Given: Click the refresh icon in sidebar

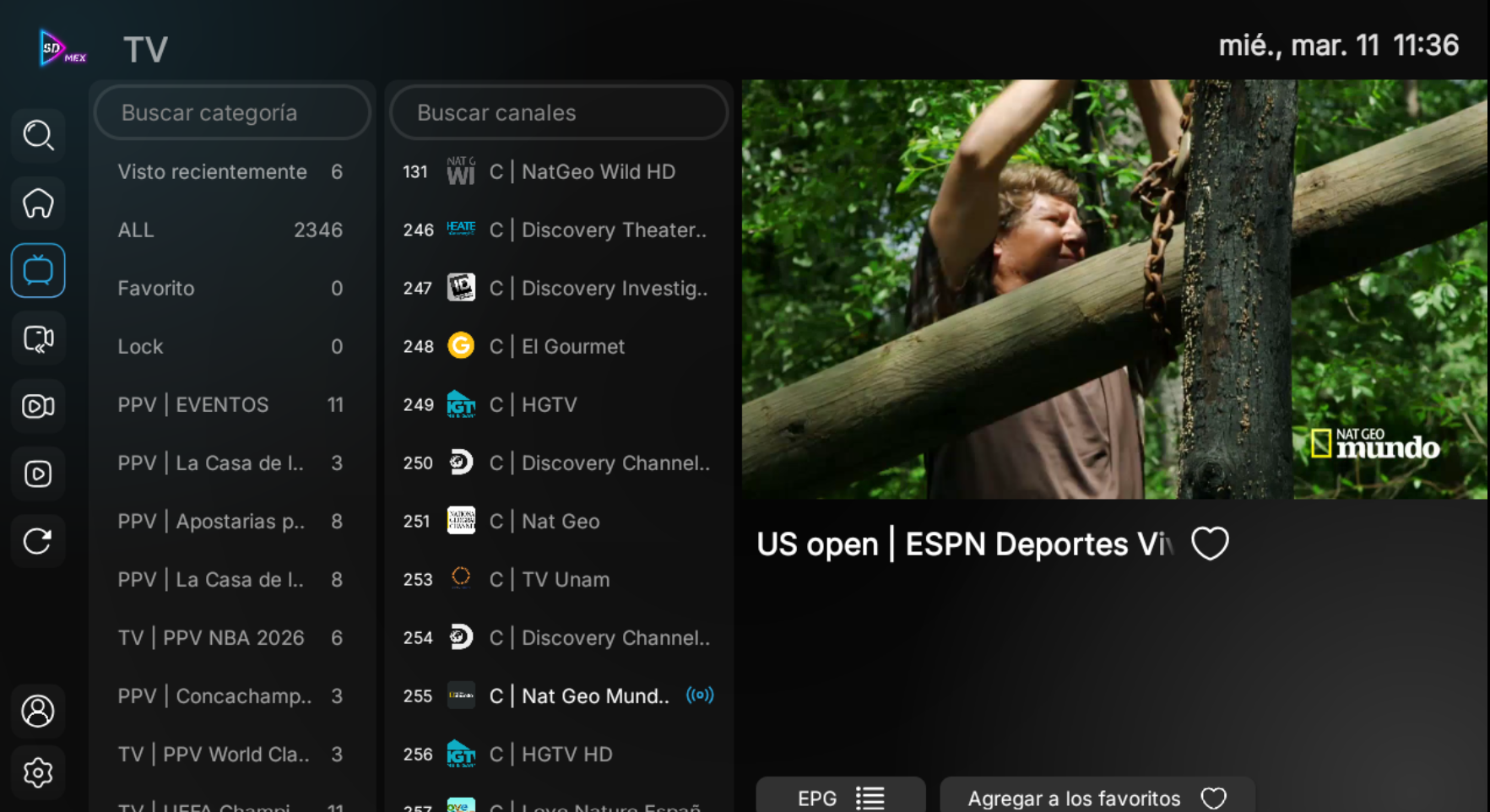Looking at the screenshot, I should (x=38, y=541).
